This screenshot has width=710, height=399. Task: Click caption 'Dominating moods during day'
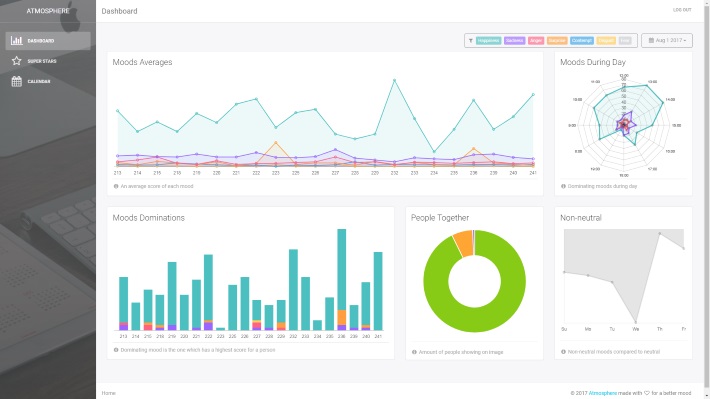pyautogui.click(x=602, y=186)
